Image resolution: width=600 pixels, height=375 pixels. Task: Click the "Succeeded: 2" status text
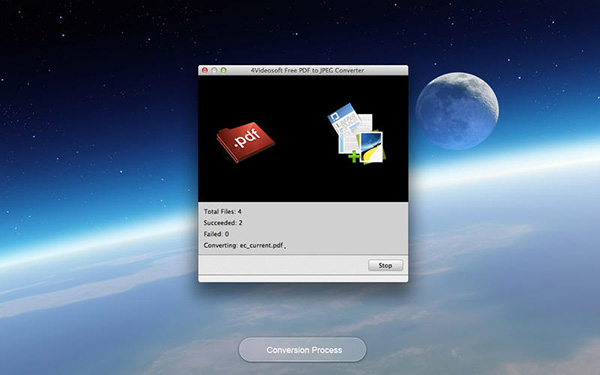point(223,223)
